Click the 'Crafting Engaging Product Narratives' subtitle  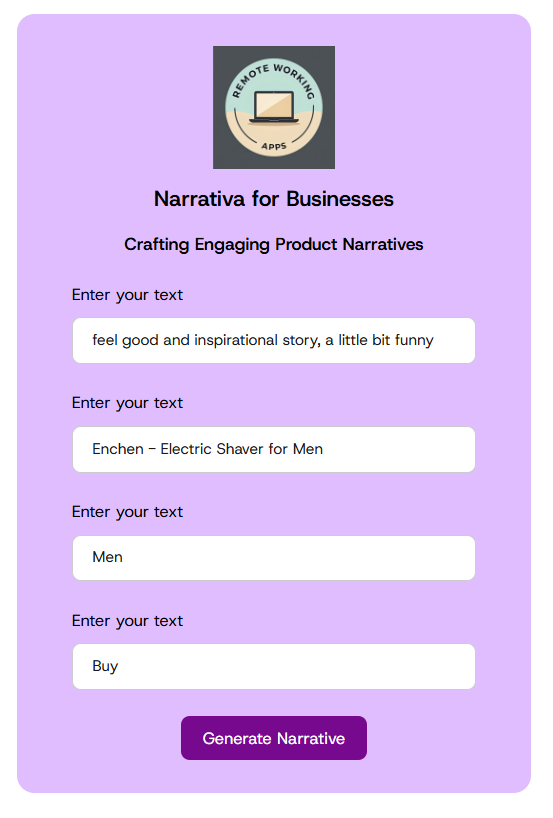point(274,244)
